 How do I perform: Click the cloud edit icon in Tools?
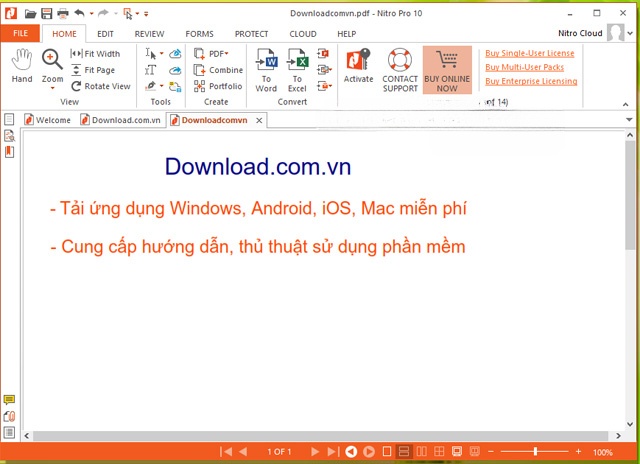click(x=175, y=53)
